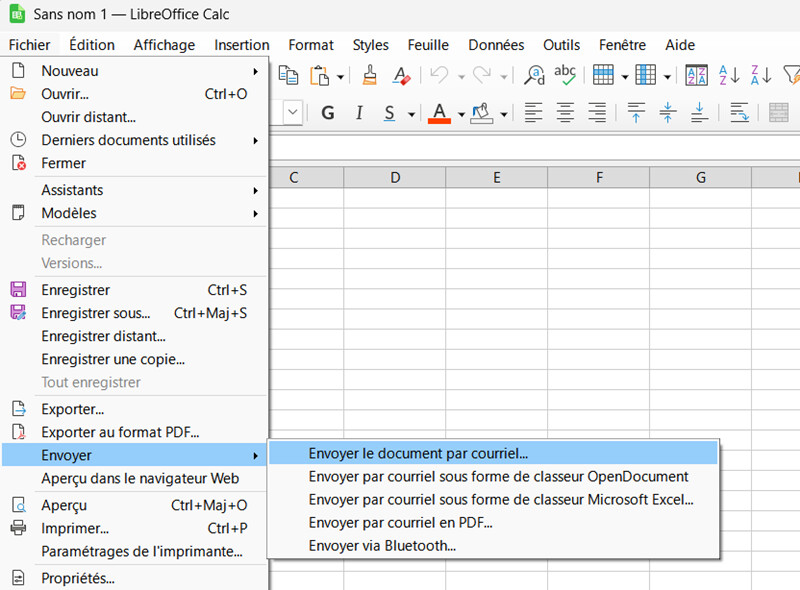This screenshot has height=590, width=800.
Task: Expand the Derniers documents utilisés submenu
Action: (128, 140)
